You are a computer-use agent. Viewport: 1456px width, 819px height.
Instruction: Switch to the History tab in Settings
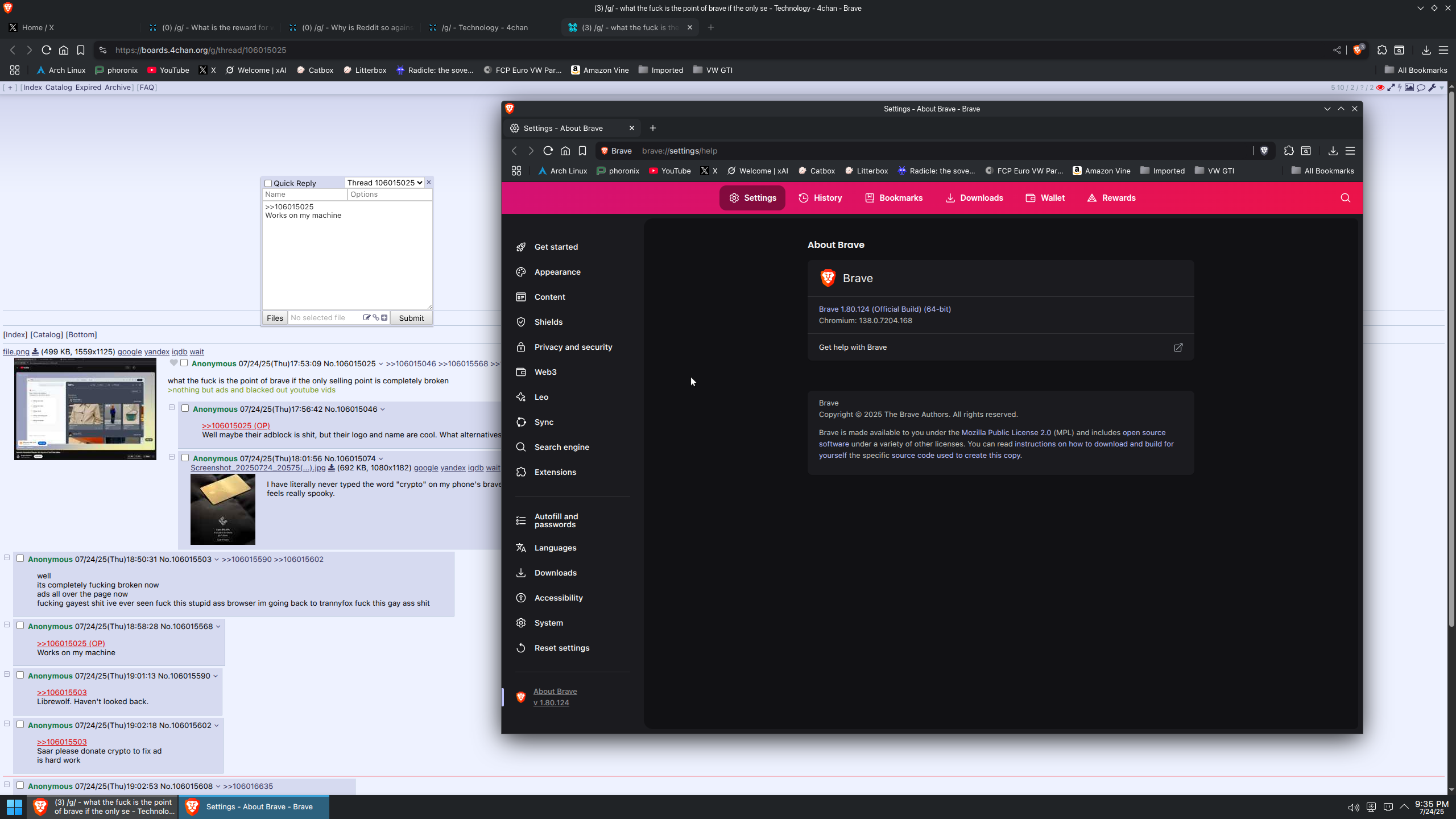click(820, 198)
